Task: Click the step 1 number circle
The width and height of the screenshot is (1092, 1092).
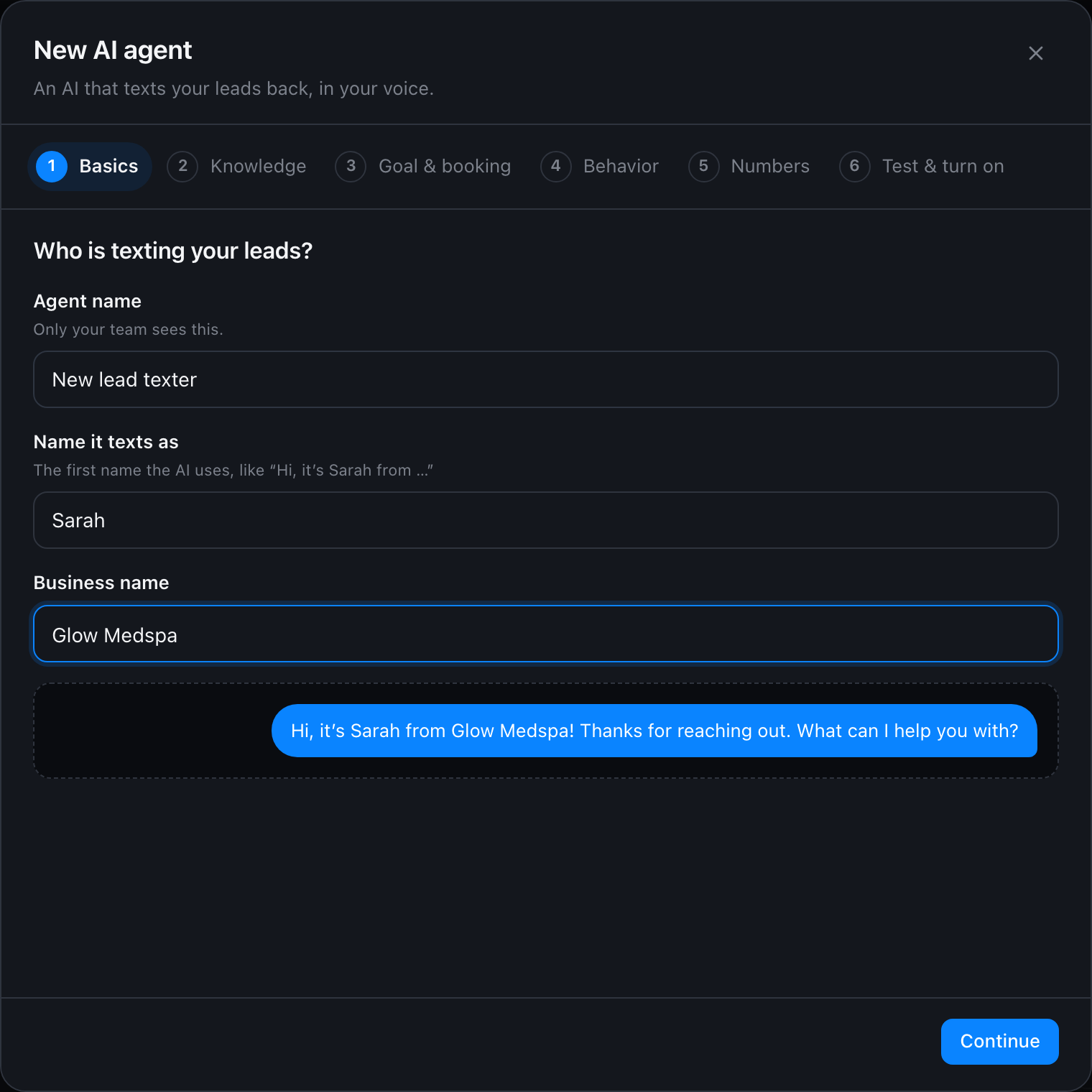Action: pyautogui.click(x=52, y=167)
